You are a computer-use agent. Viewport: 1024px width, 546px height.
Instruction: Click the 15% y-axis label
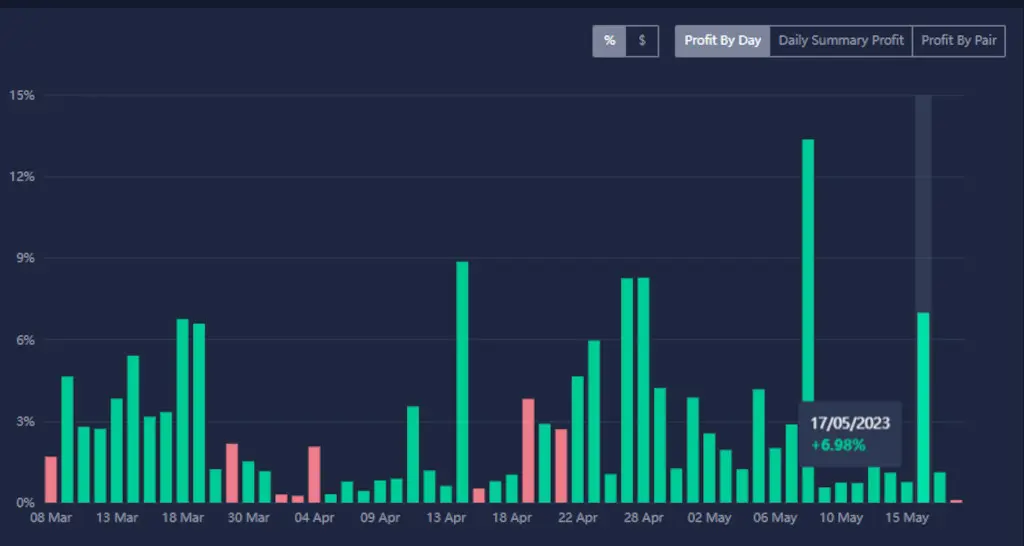[22, 96]
